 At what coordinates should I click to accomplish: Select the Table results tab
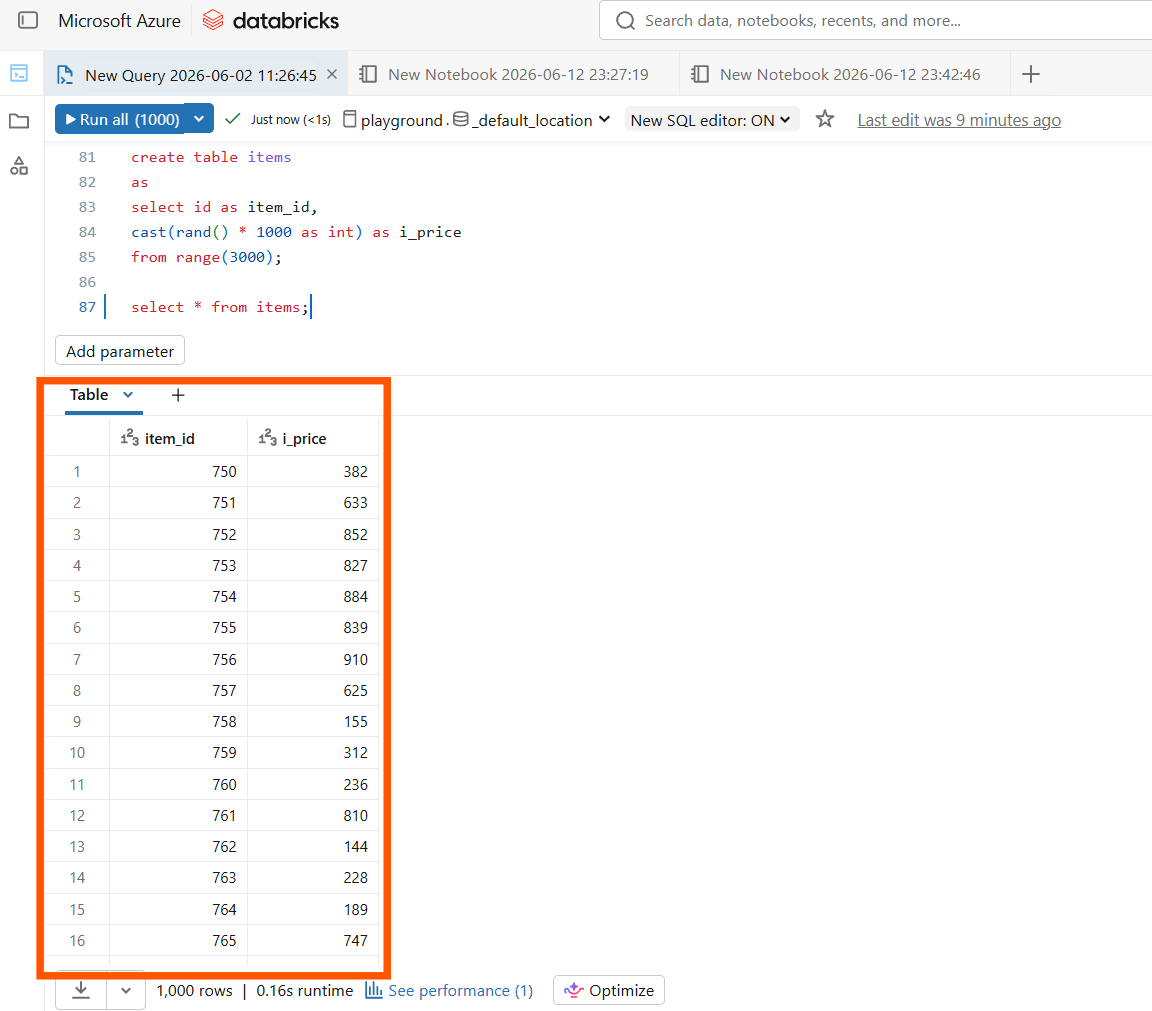89,395
